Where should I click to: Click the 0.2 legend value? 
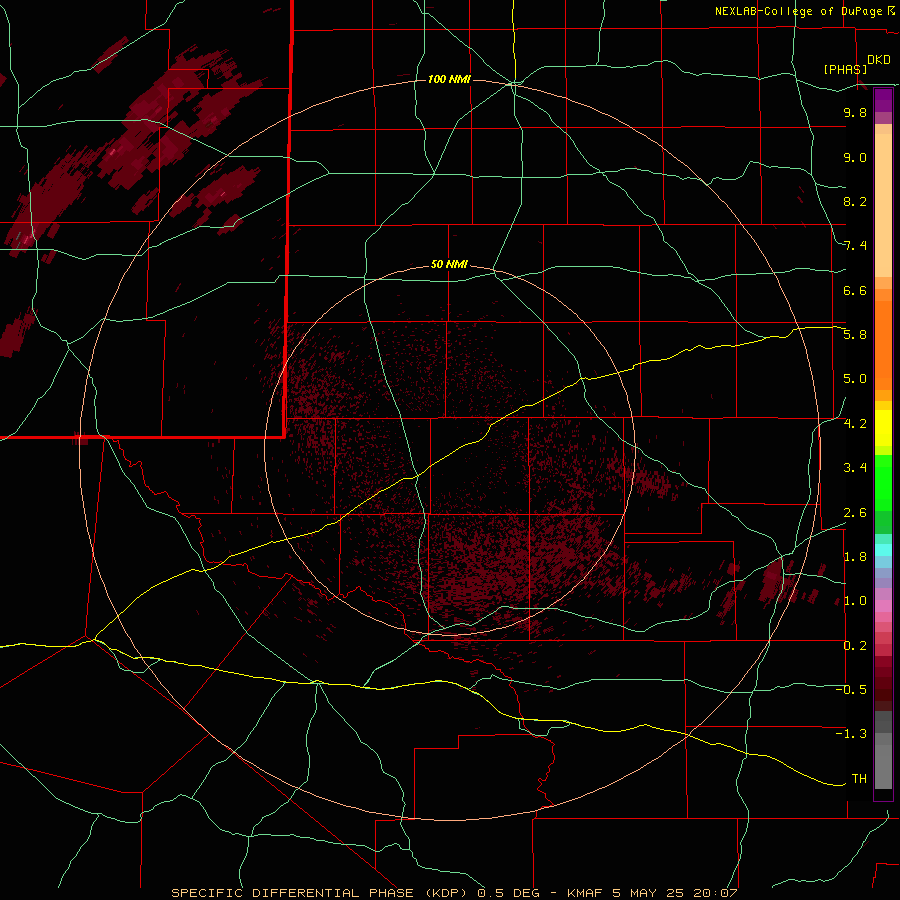855,646
